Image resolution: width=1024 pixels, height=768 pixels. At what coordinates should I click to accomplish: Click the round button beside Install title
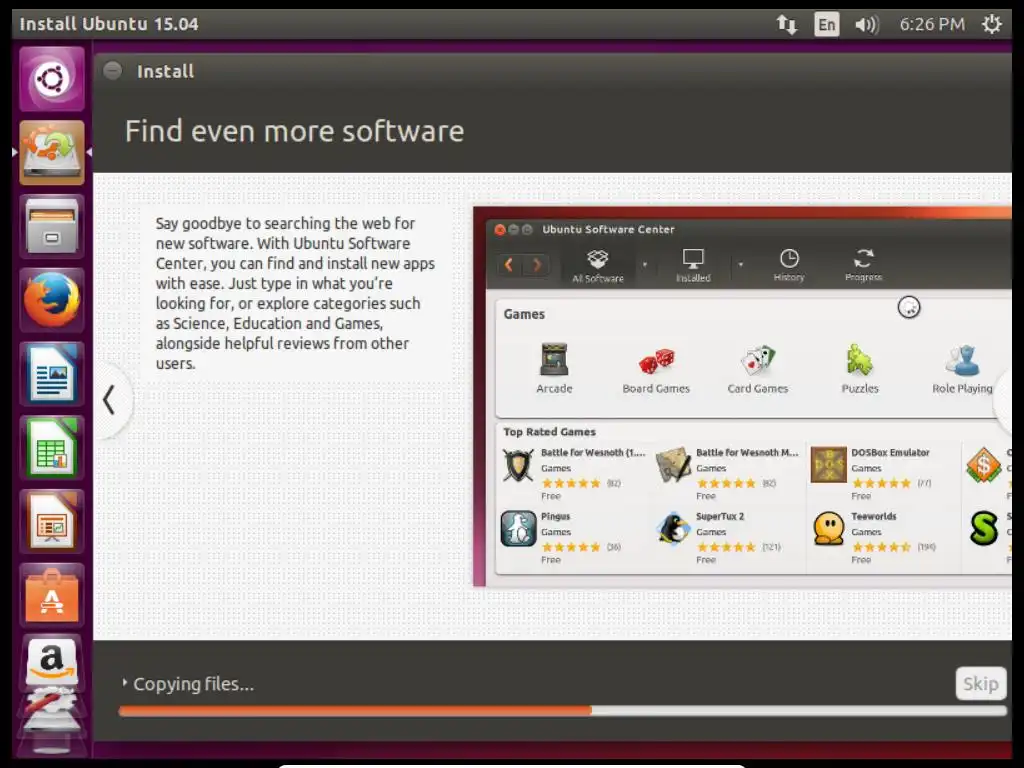[x=112, y=71]
